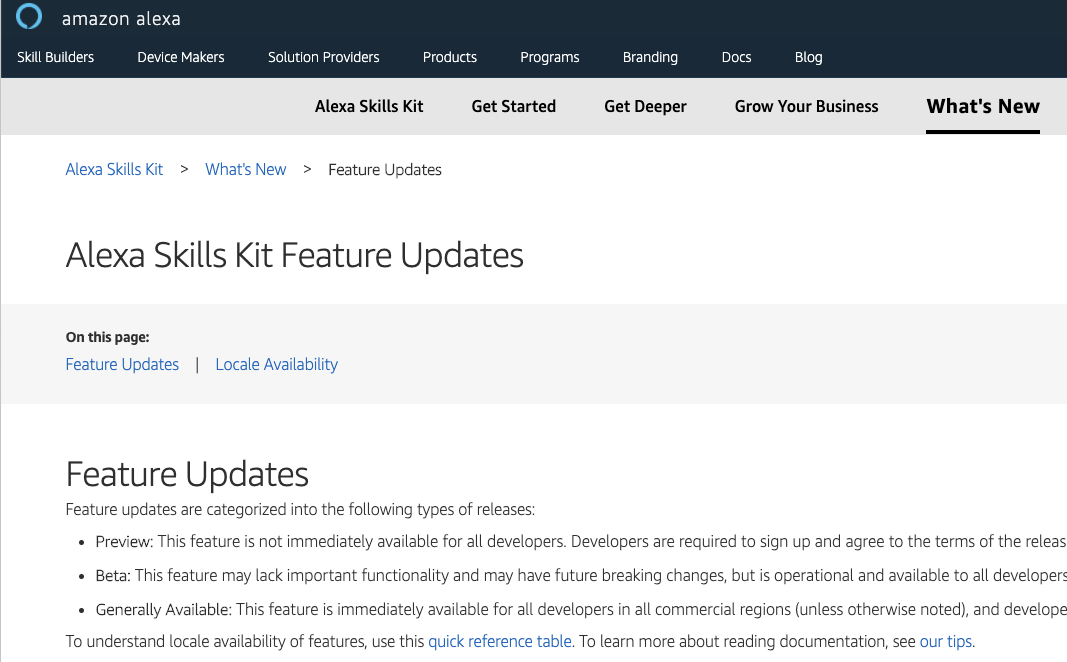Open the Get Deeper tab
Viewport: 1067px width, 662px height.
pos(645,106)
